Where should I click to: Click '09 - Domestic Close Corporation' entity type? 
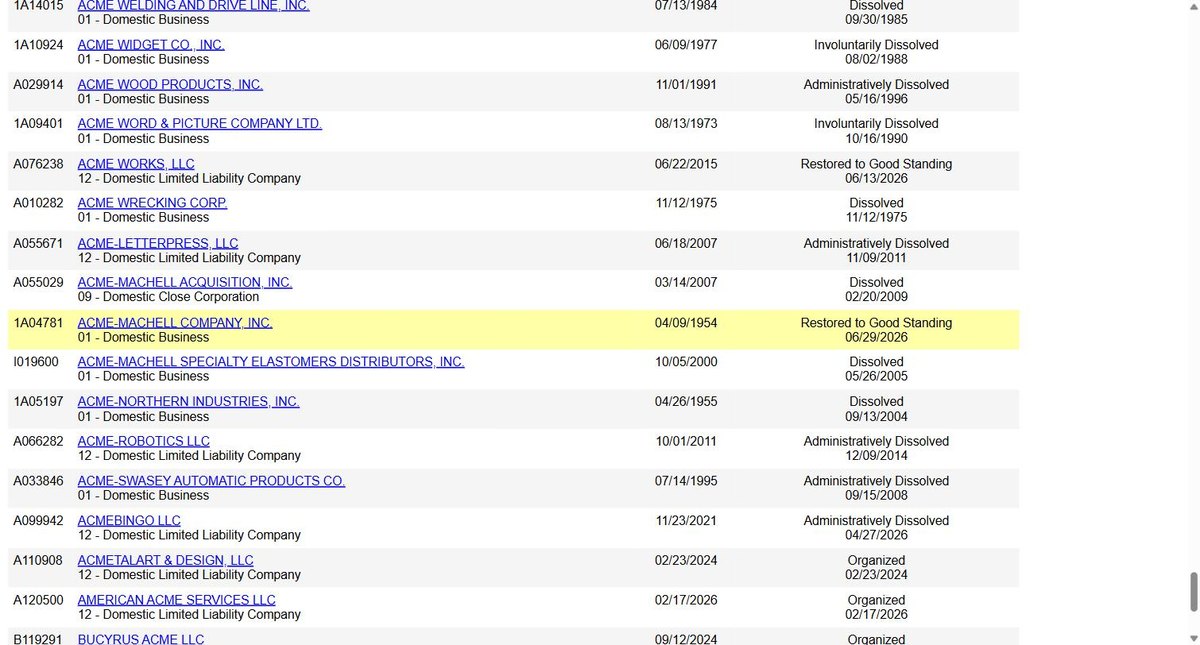pos(168,297)
